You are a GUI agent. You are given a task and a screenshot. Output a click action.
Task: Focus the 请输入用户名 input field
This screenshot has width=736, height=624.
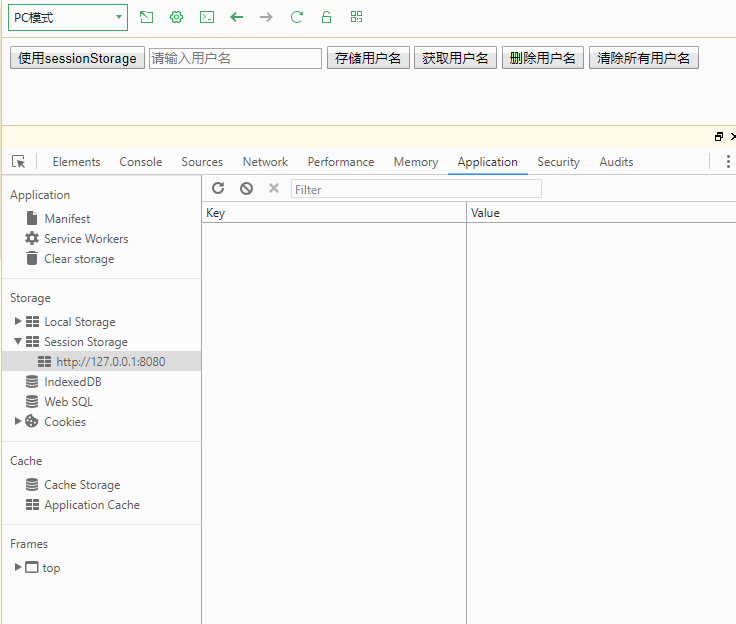235,58
